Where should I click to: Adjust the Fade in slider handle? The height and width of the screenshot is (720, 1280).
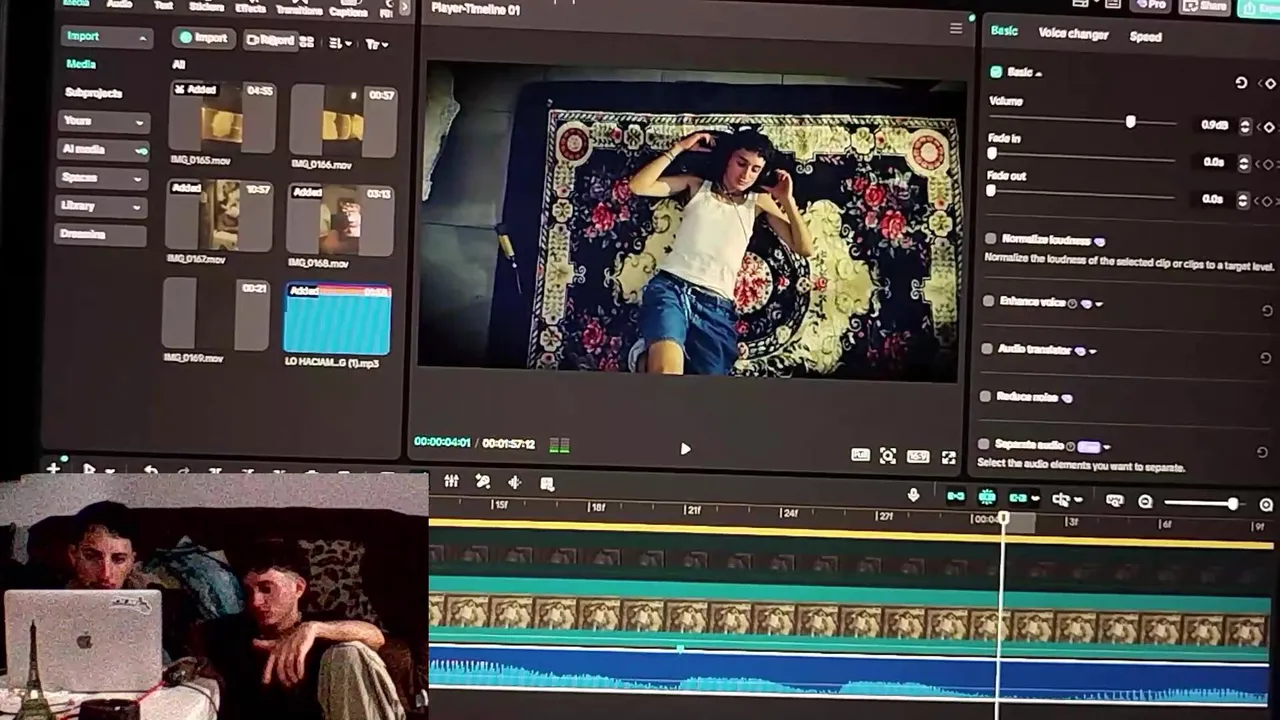click(x=992, y=153)
